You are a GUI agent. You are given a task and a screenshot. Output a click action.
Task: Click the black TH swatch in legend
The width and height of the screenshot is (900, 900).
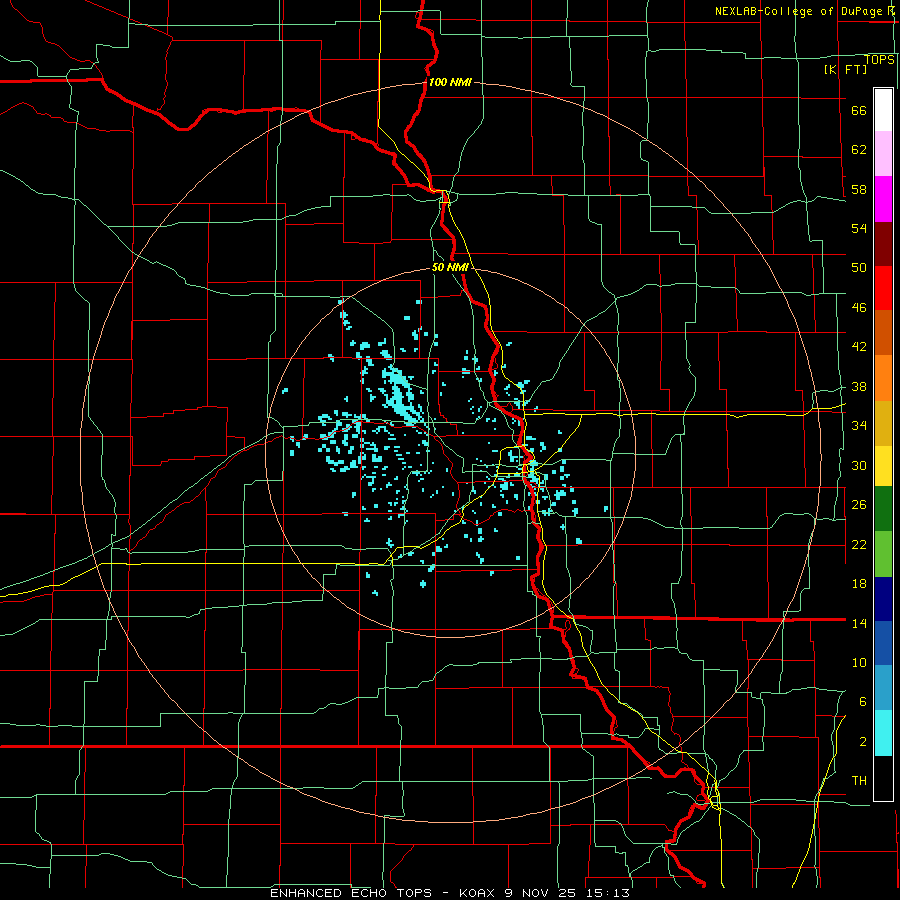click(x=883, y=778)
